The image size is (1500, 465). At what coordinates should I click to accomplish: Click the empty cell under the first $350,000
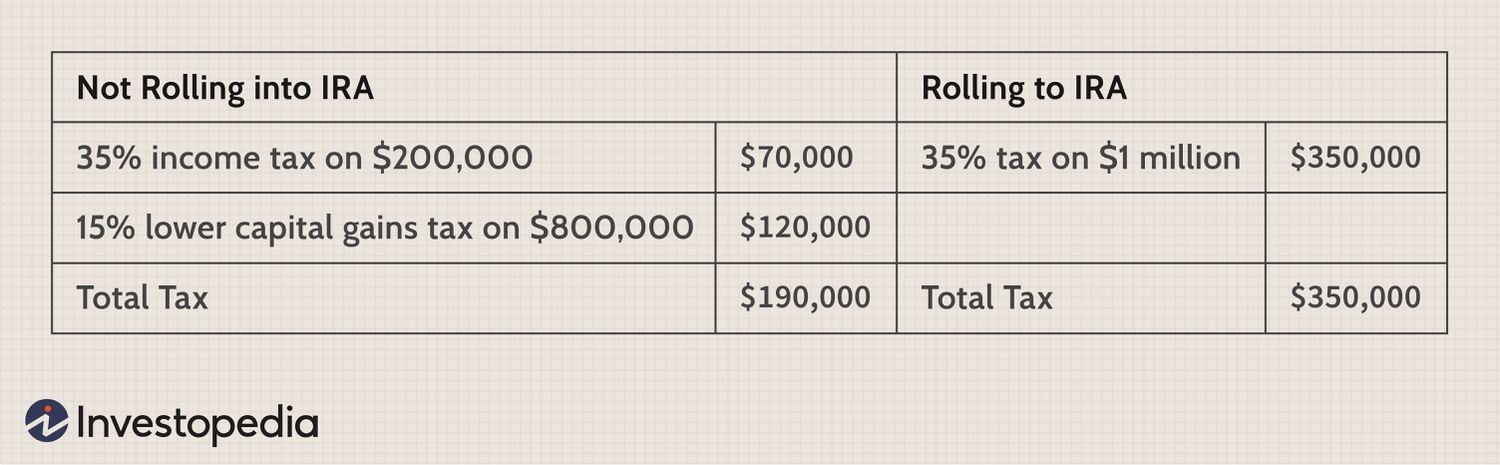pyautogui.click(x=1356, y=228)
